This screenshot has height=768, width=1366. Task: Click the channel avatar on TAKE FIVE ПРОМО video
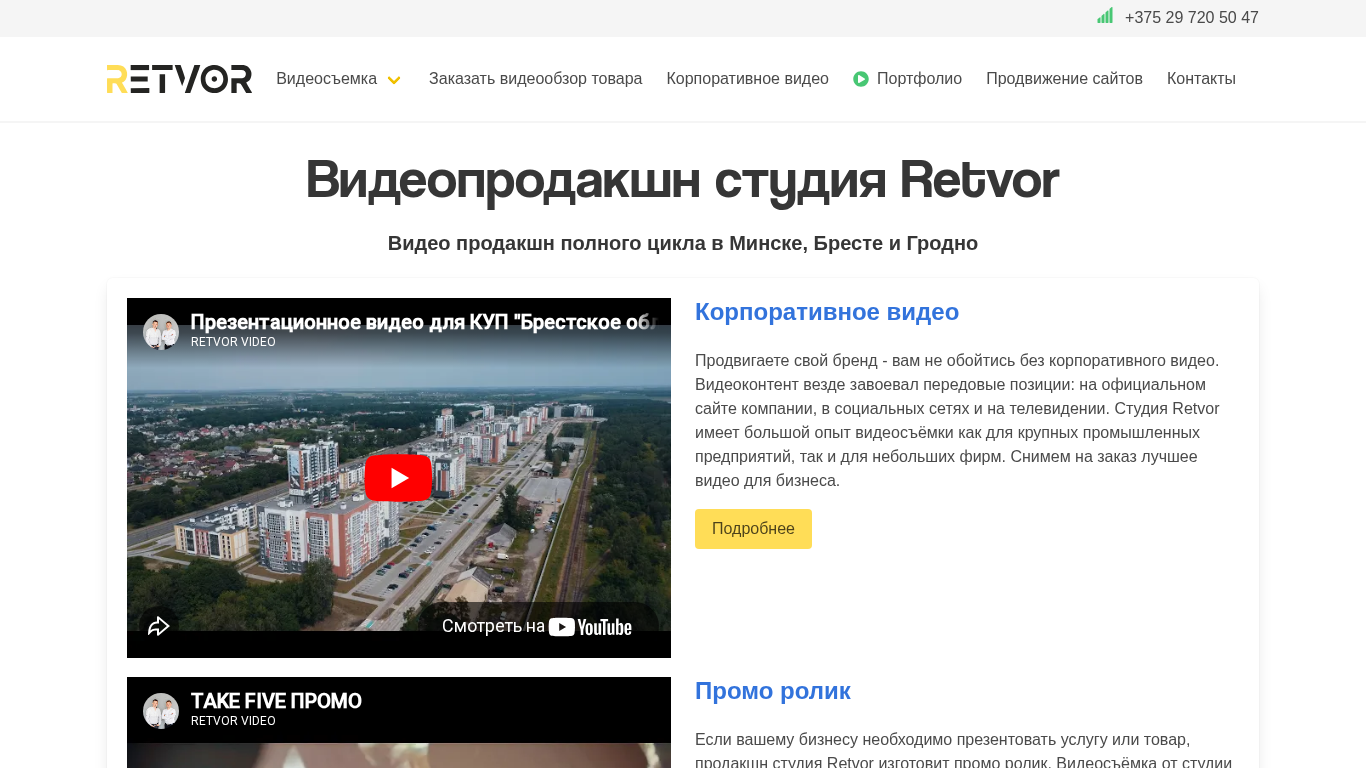[161, 711]
